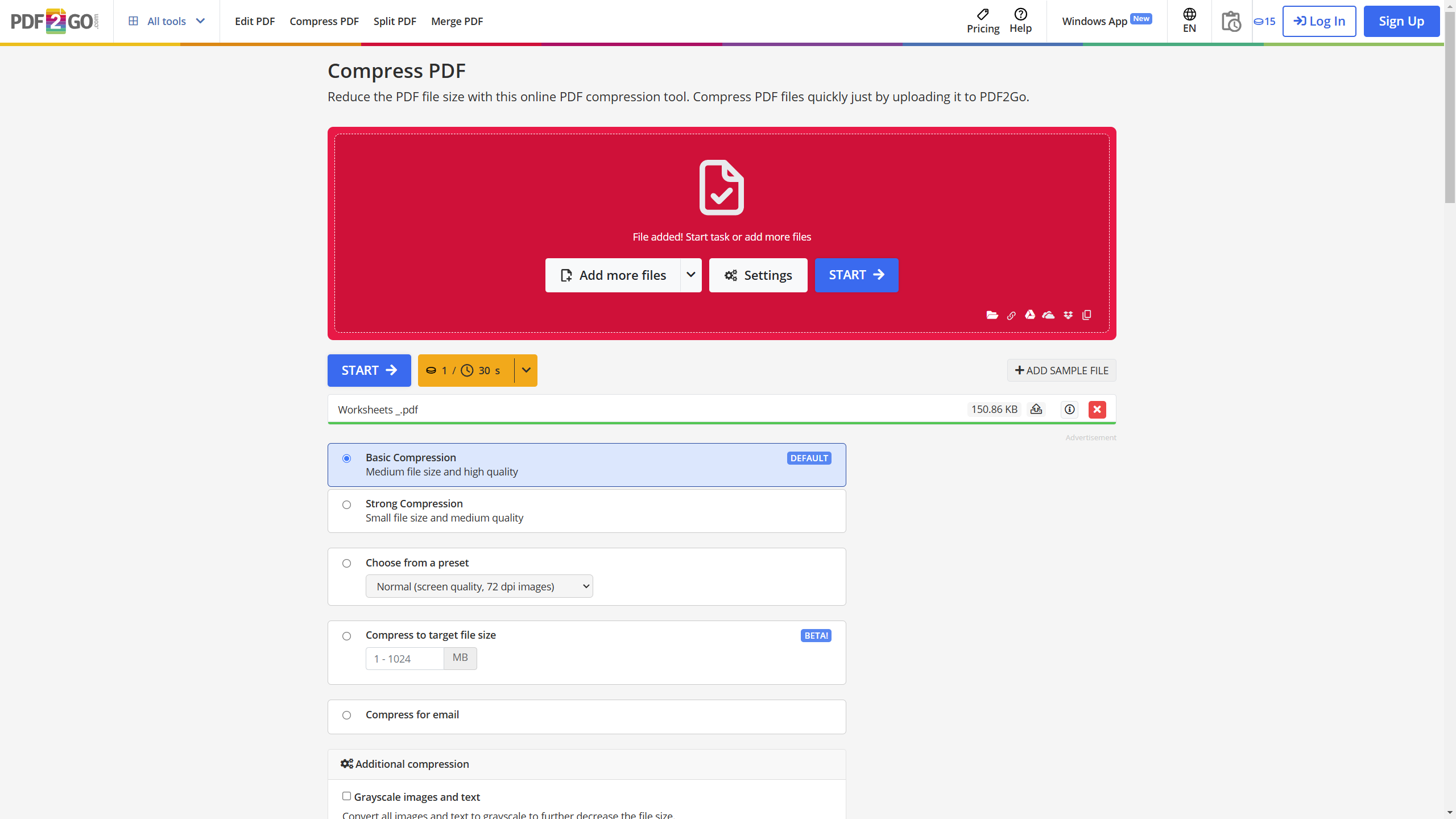Click the copy/clipboard icon in dropzone
The width and height of the screenshot is (1456, 819).
pyautogui.click(x=1087, y=315)
